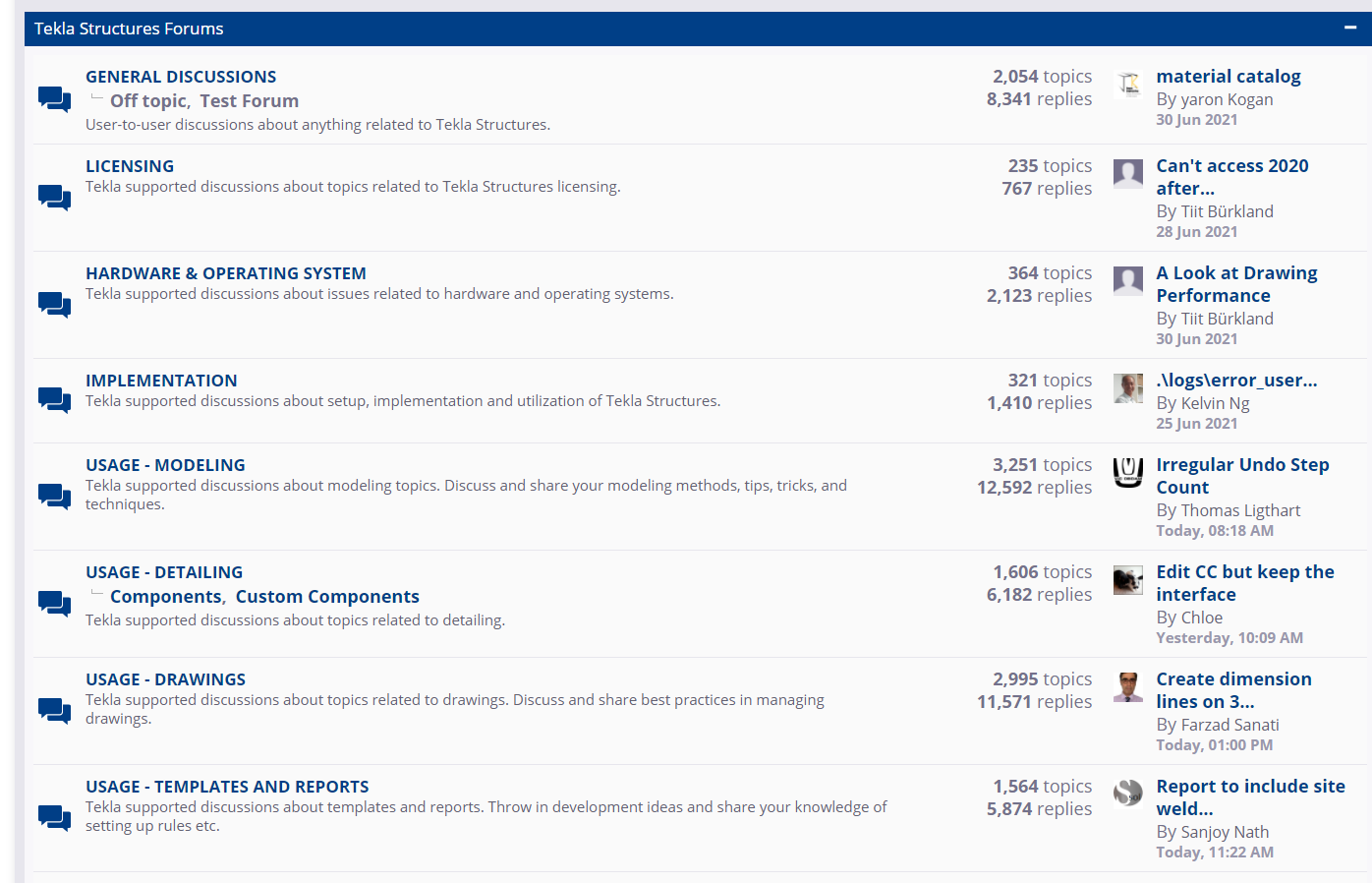This screenshot has width=1372, height=883.
Task: Click the Licensing forum chat icon
Action: click(x=54, y=198)
